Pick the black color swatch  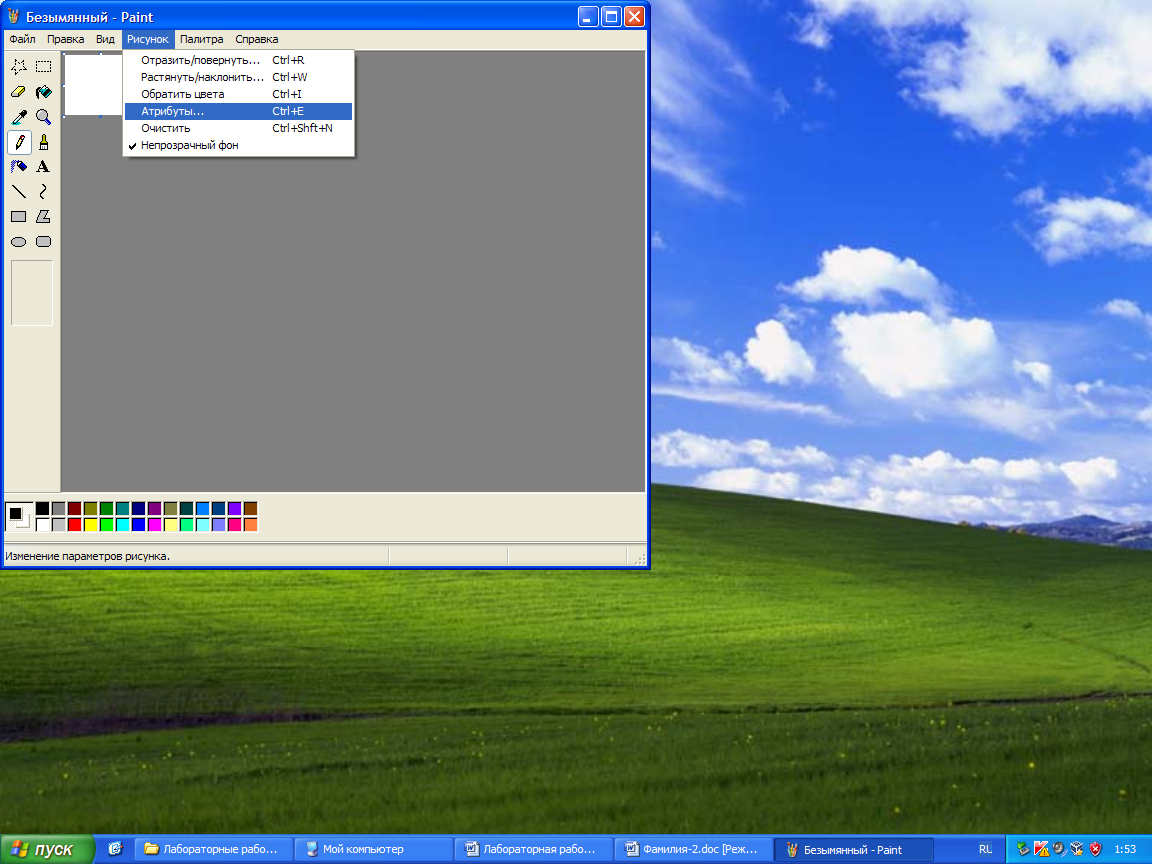click(43, 508)
